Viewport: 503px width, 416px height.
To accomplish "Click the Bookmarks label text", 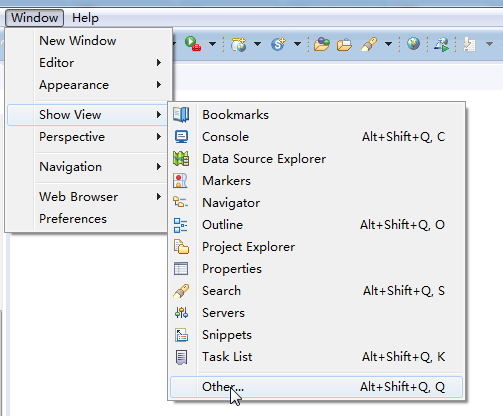I will pos(235,115).
